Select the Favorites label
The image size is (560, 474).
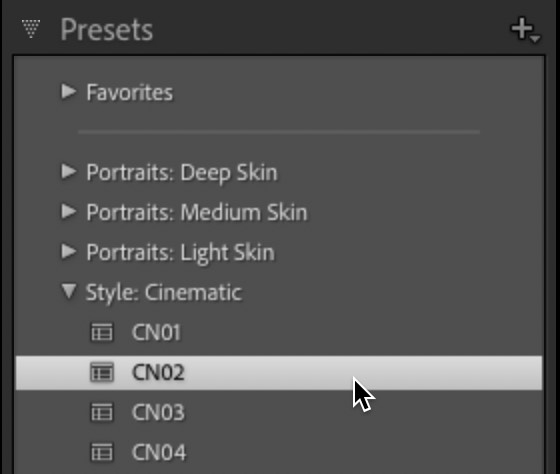click(x=130, y=93)
